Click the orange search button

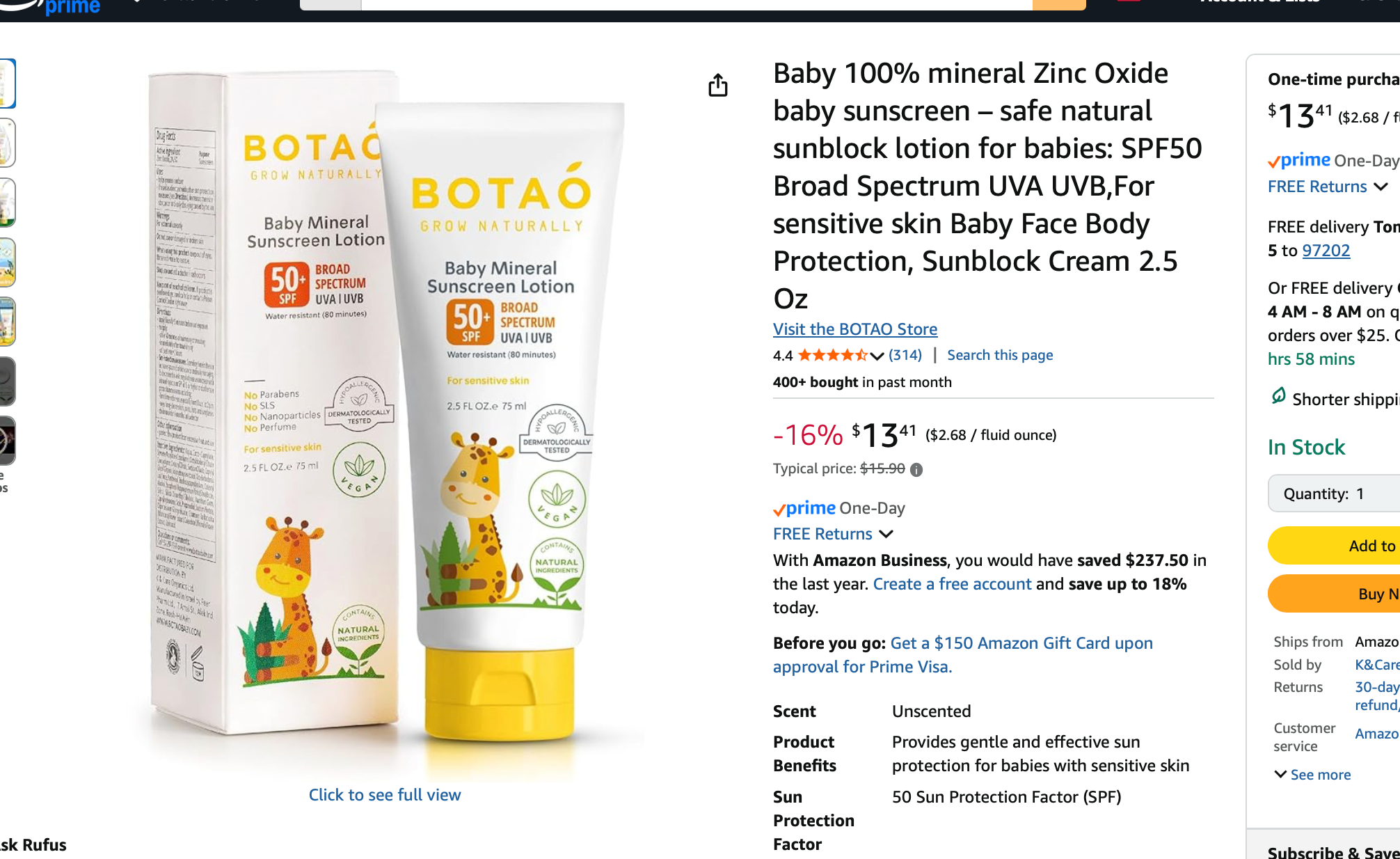click(x=1058, y=4)
